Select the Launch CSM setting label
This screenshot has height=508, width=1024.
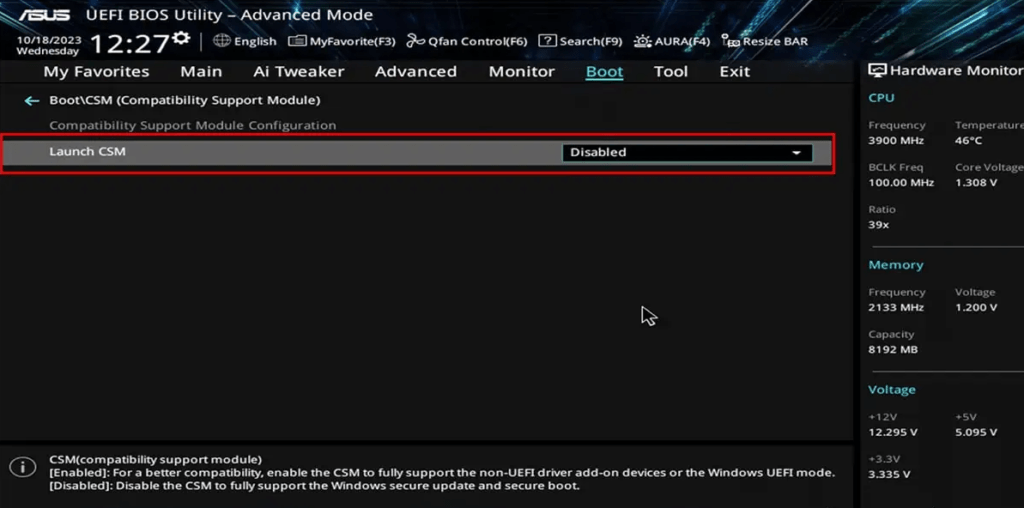pyautogui.click(x=87, y=152)
